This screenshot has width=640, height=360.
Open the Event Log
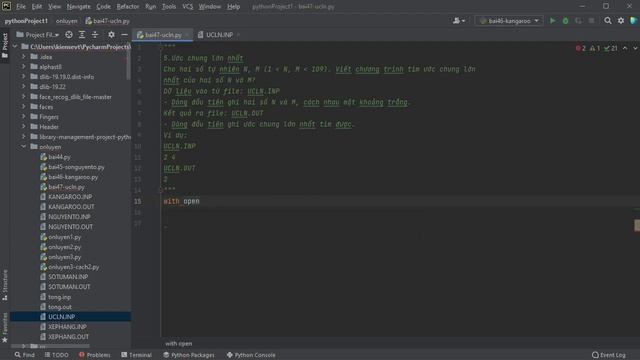click(609, 355)
